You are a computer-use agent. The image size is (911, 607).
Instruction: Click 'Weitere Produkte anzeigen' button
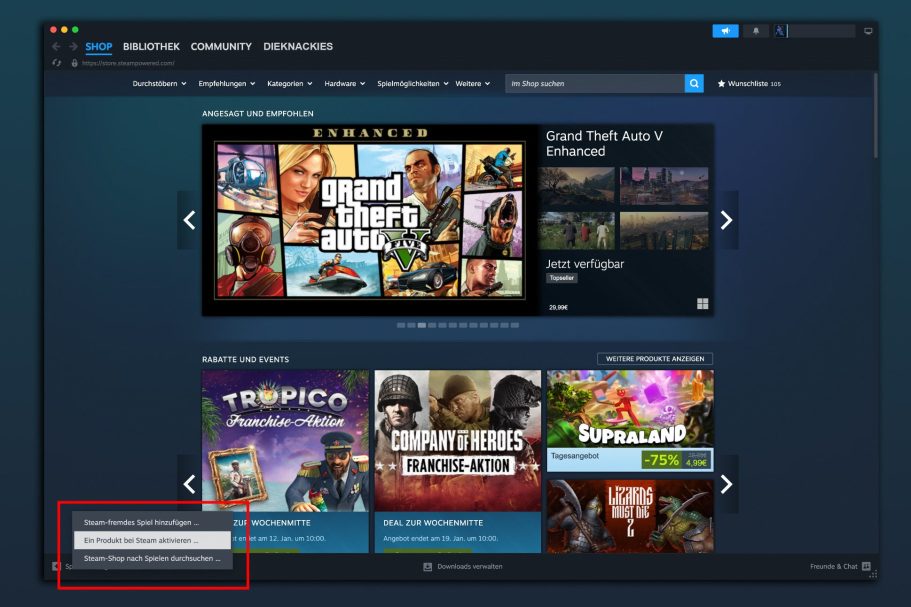pos(655,359)
